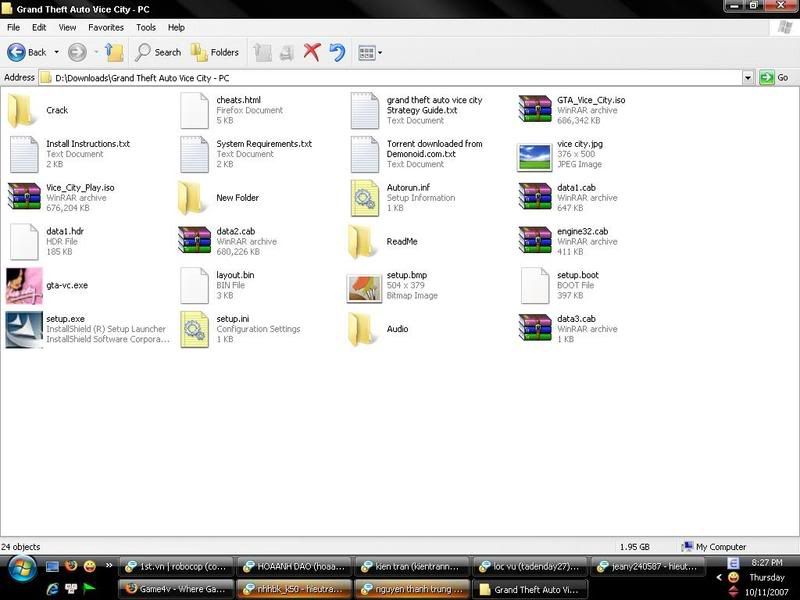Toggle the Folders pane
Viewport: 800px width, 600px height.
(214, 52)
